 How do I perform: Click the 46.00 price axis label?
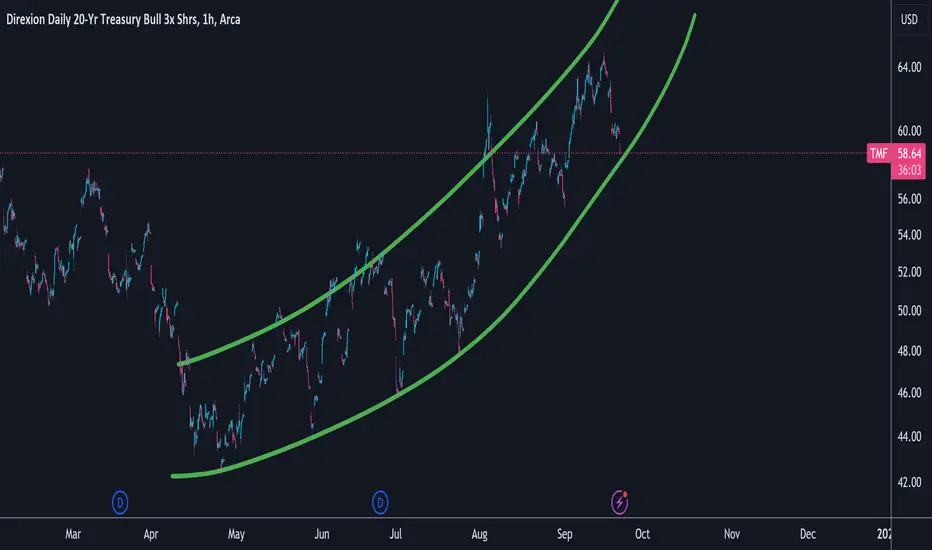[x=909, y=392]
